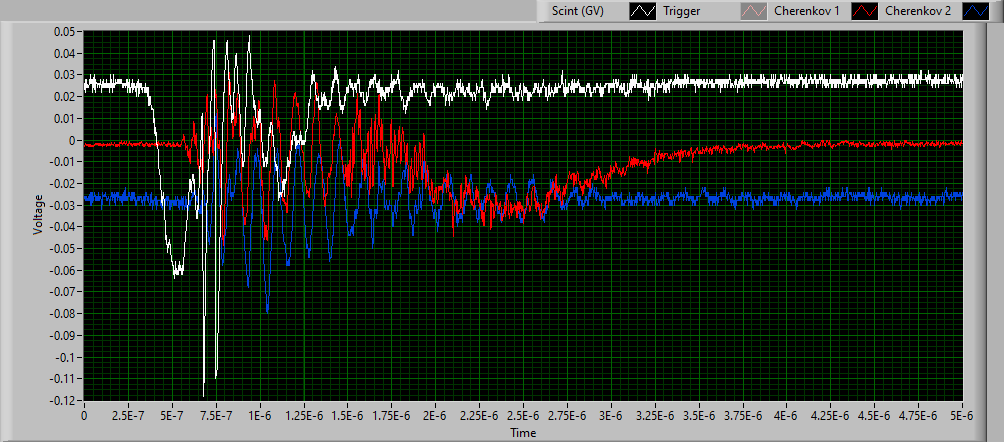Screen dimensions: 1004x442
Task: Click the 1E-6 x-axis tick label
Action: (x=259, y=415)
